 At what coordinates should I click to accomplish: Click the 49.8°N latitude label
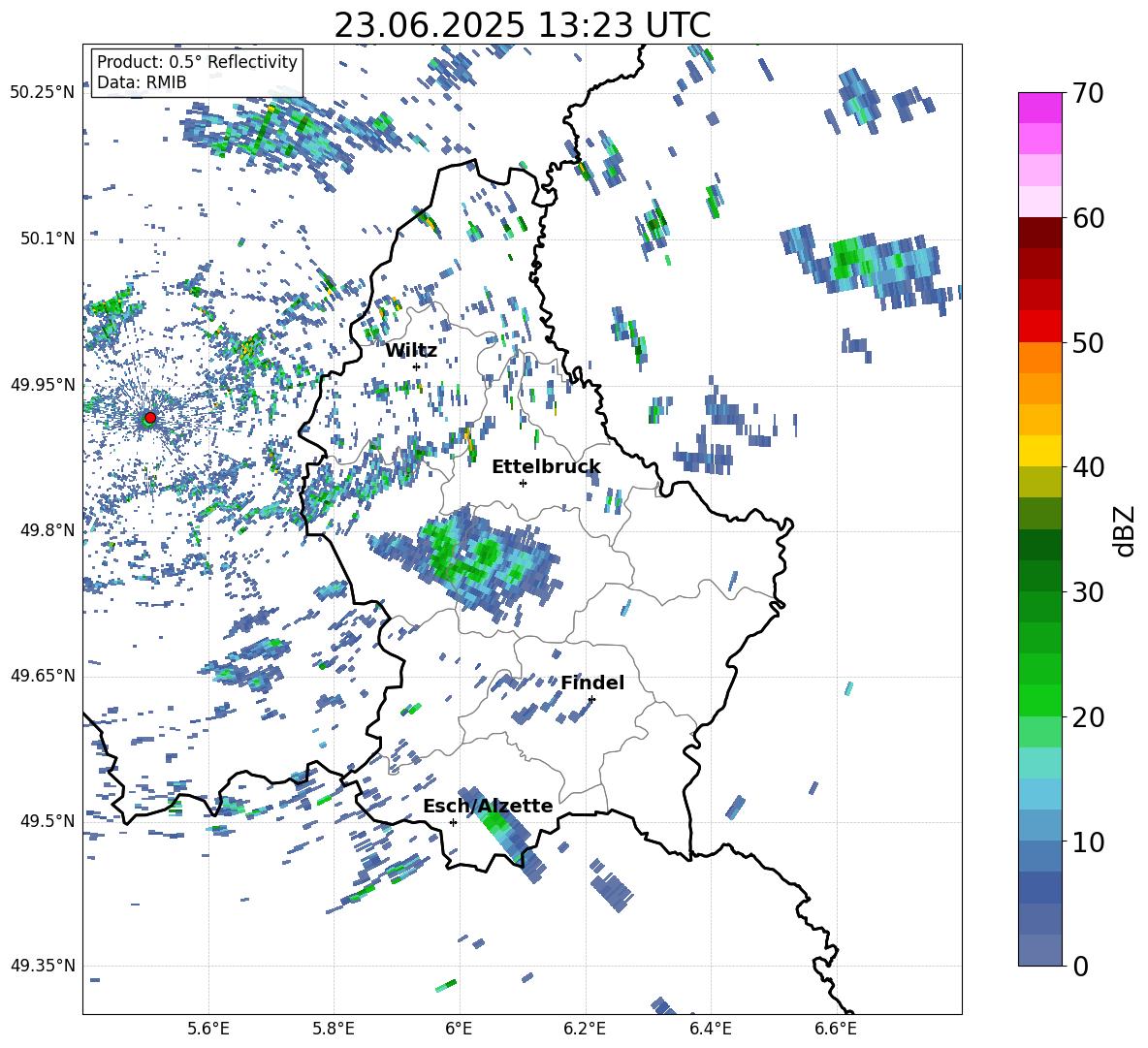point(48,530)
